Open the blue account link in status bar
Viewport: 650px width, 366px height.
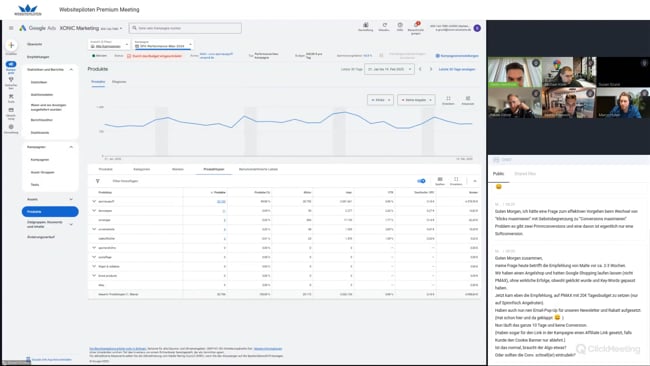216,56
